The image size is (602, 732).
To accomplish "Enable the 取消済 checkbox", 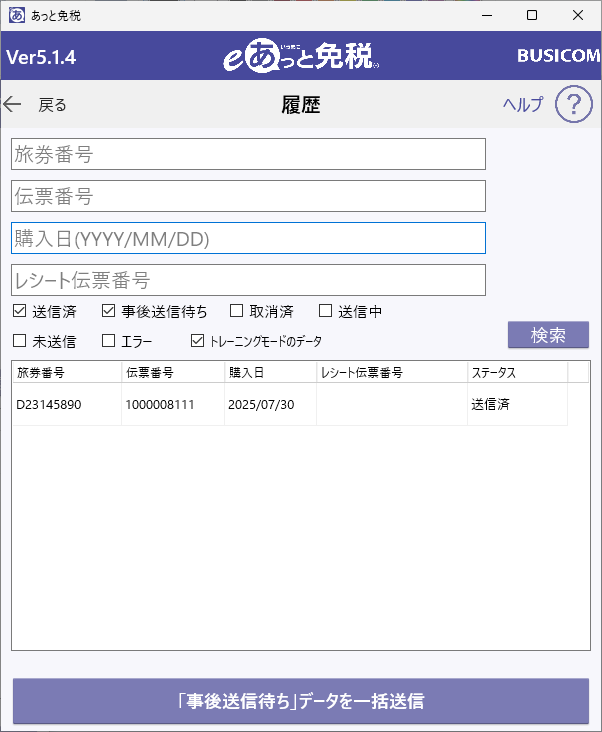I will pyautogui.click(x=237, y=310).
